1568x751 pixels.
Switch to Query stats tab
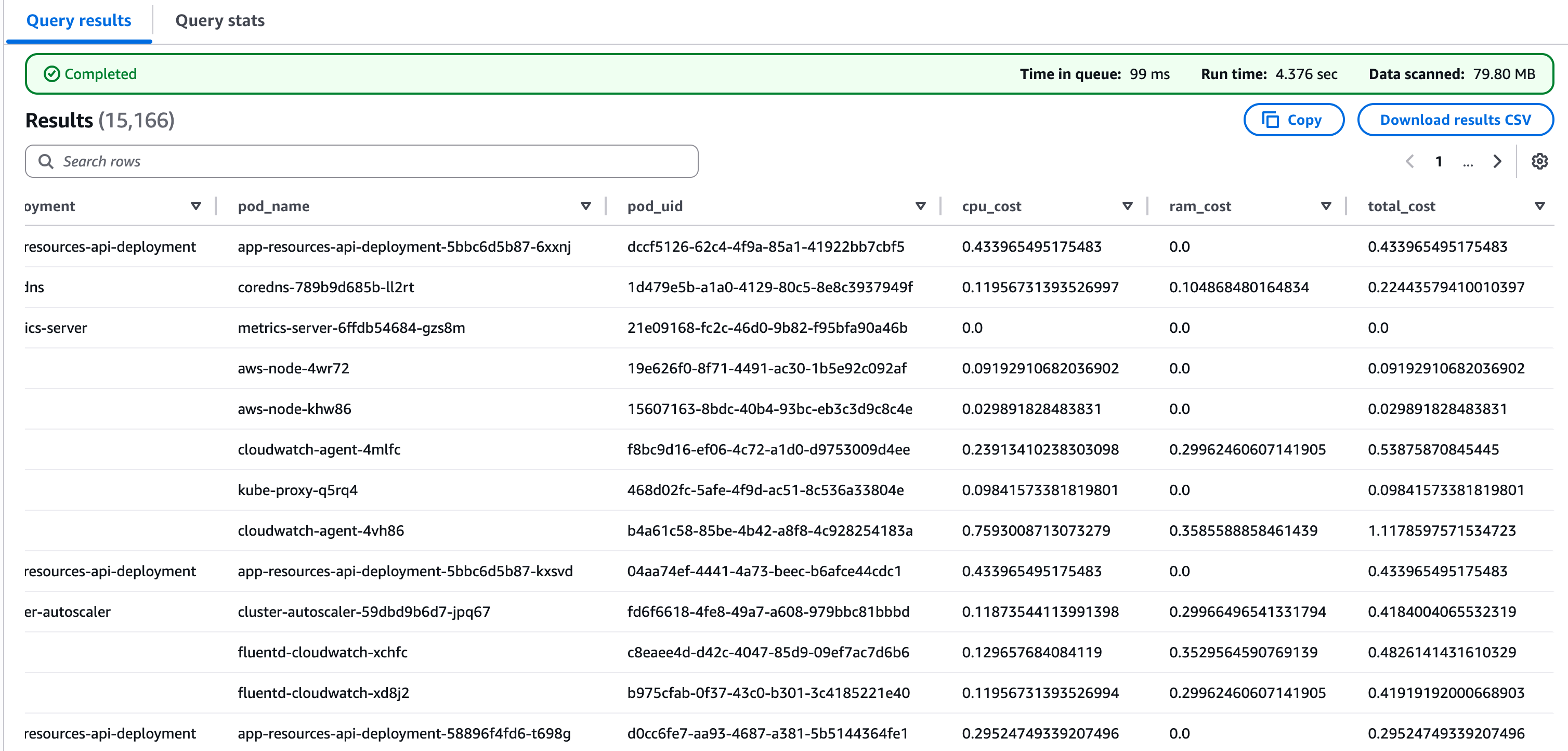click(220, 21)
